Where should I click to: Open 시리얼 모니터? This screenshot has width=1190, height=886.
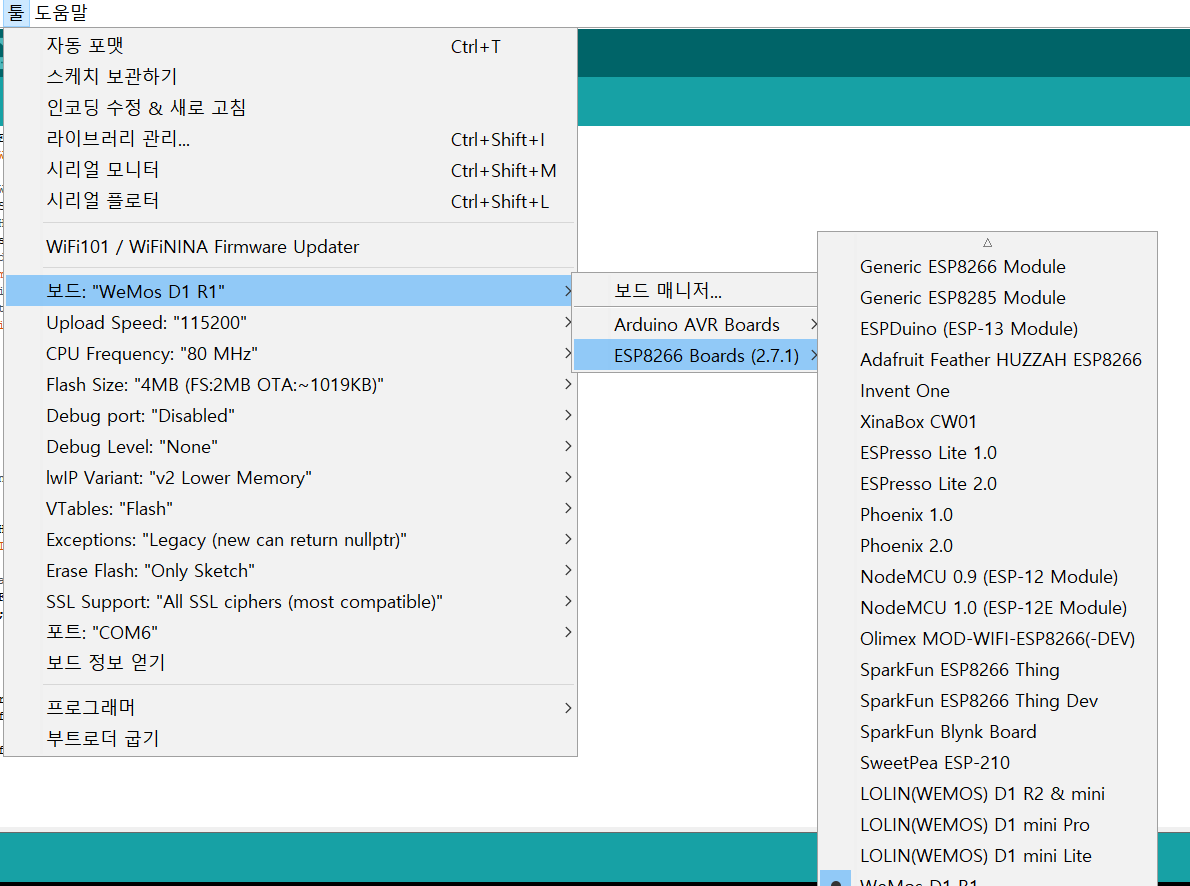coord(291,170)
